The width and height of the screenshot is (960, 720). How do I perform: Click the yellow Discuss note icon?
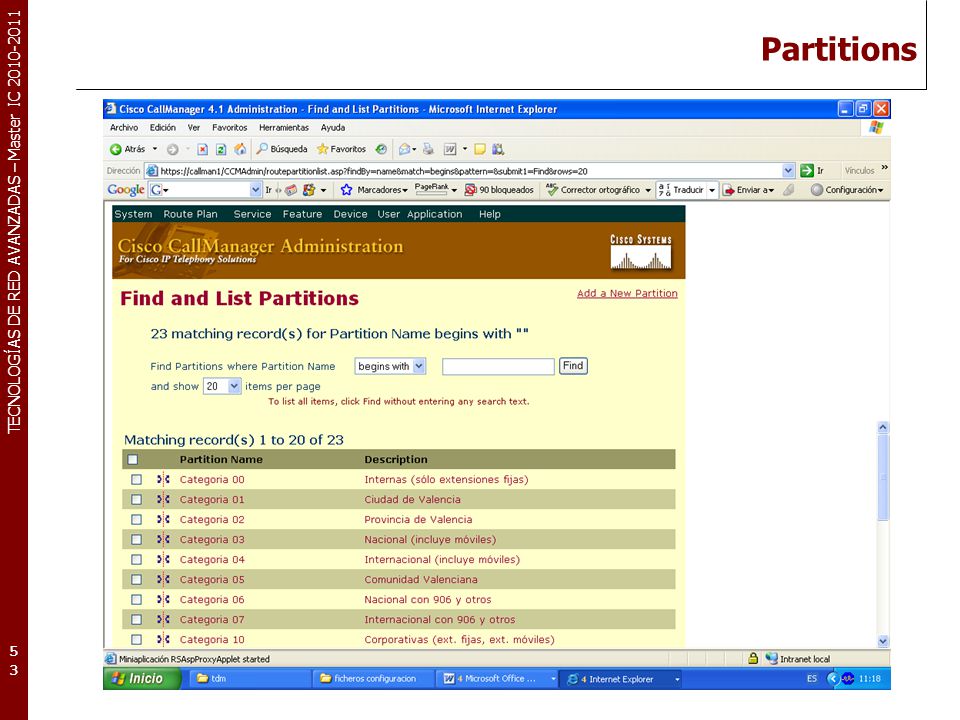(480, 149)
